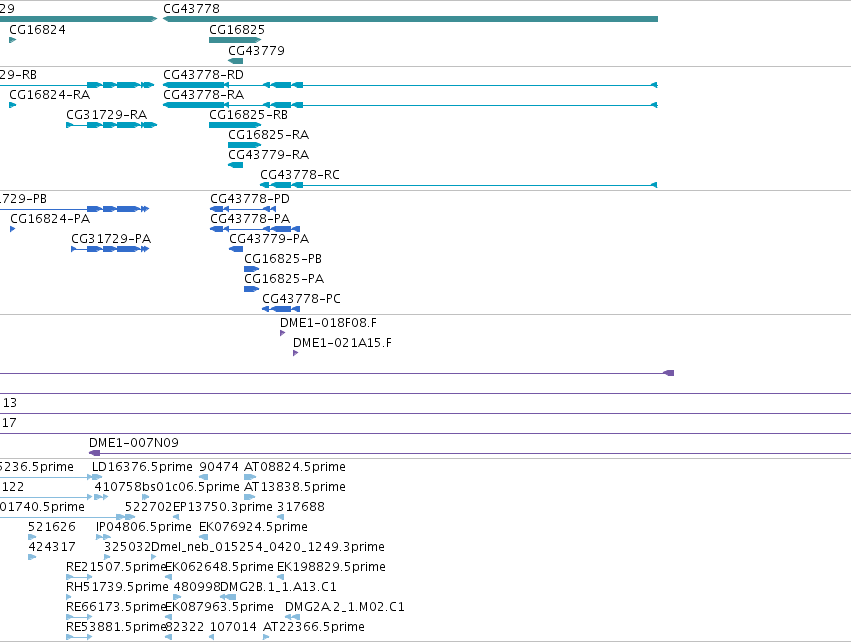851x642 pixels.
Task: Click the CG43779 gene label
Action: point(256,50)
